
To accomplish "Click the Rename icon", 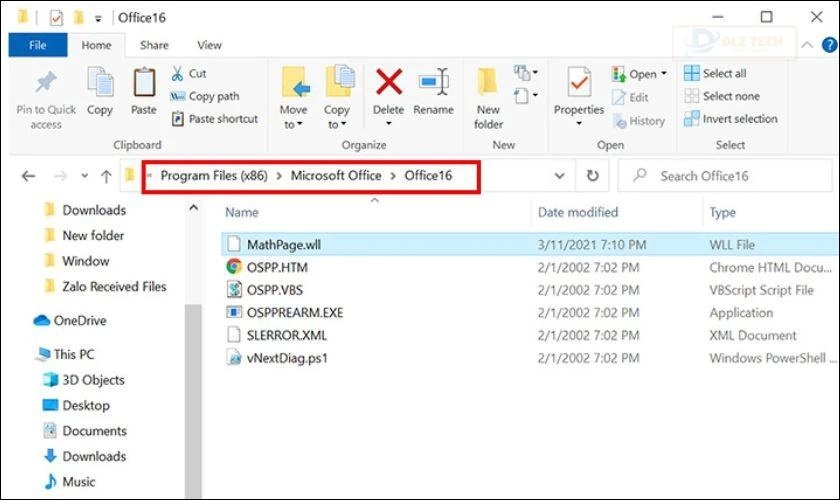I will click(434, 82).
